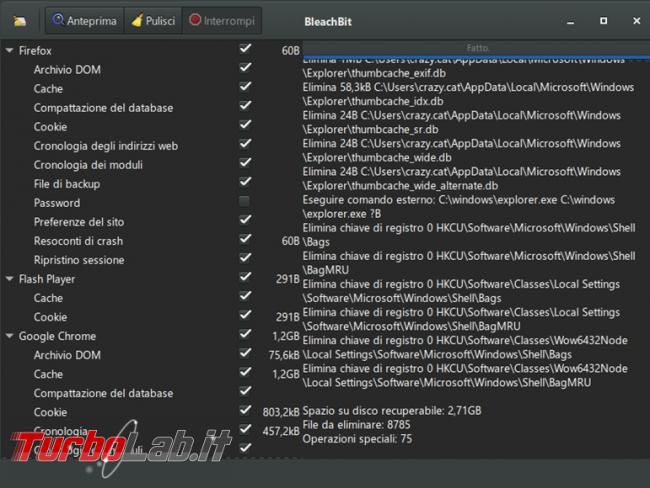
Task: Click Operazioni speciali 75 text
Action: pos(357,439)
